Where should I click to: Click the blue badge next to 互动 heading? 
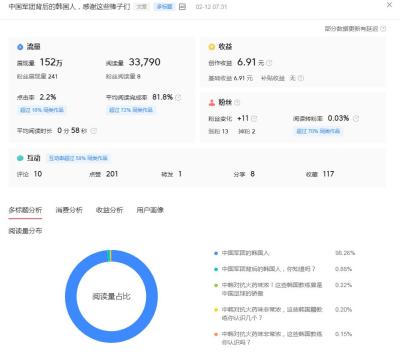[78, 158]
